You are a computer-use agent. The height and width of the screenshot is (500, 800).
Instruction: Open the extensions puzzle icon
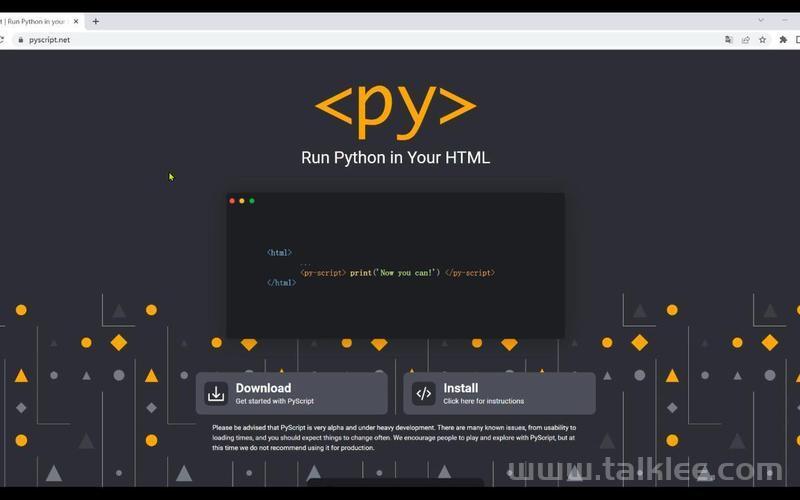pyautogui.click(x=783, y=40)
